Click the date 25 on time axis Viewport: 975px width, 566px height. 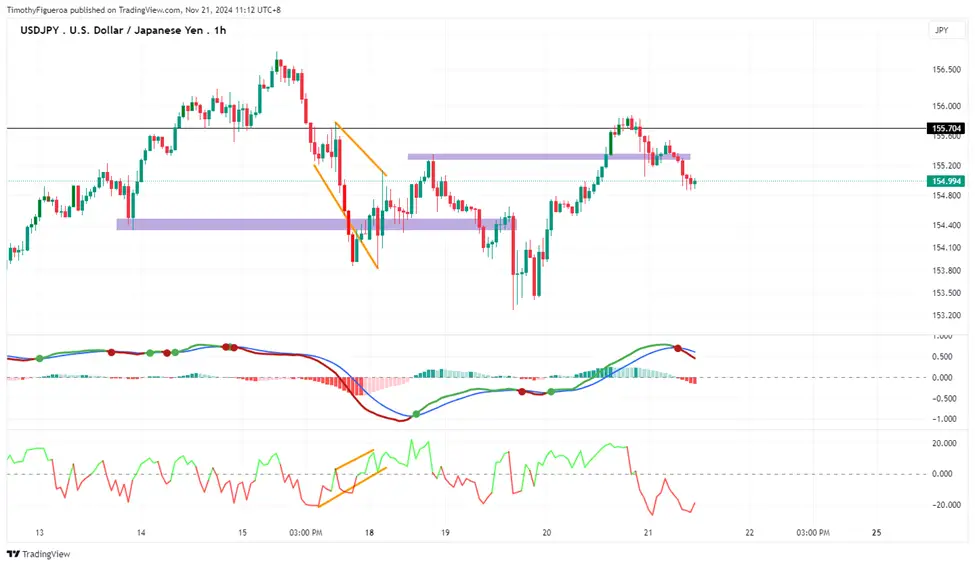pos(876,532)
